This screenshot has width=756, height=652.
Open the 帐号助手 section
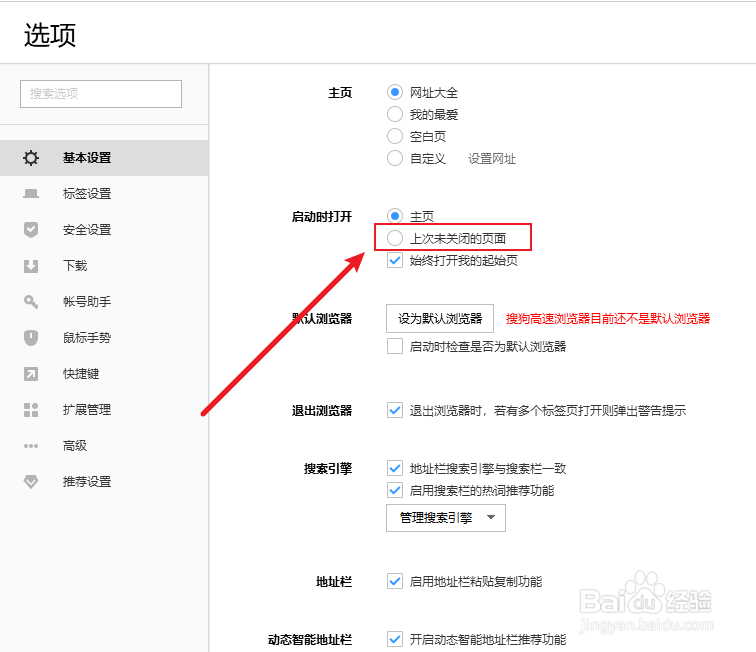(x=104, y=302)
